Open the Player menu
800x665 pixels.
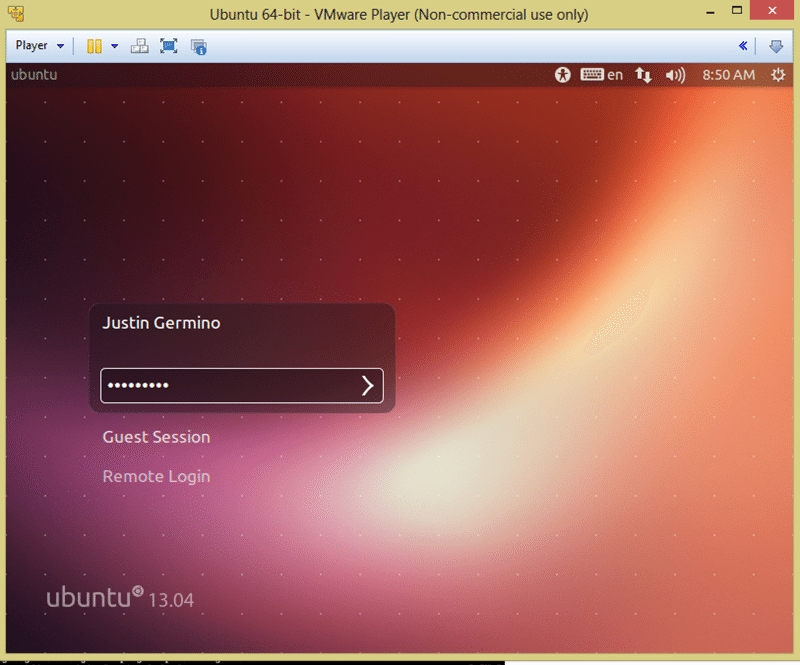[x=40, y=46]
